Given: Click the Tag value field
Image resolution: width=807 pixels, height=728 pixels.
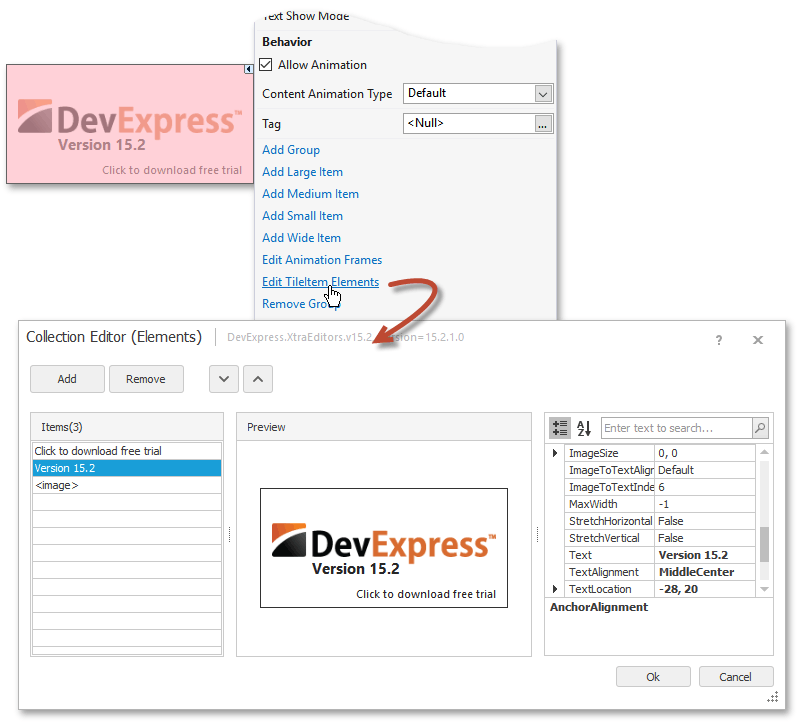Looking at the screenshot, I should point(469,123).
